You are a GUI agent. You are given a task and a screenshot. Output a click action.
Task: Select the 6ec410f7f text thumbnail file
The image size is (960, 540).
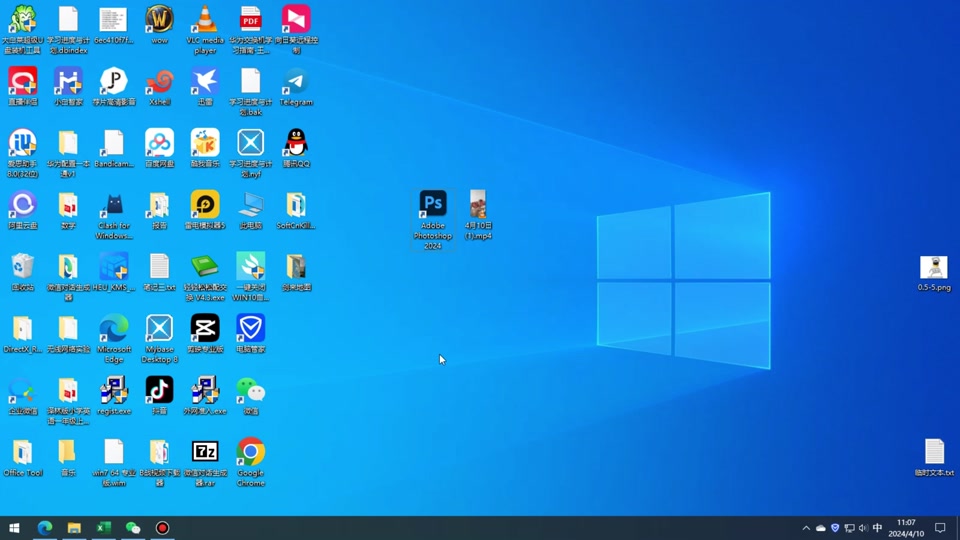click(x=114, y=24)
